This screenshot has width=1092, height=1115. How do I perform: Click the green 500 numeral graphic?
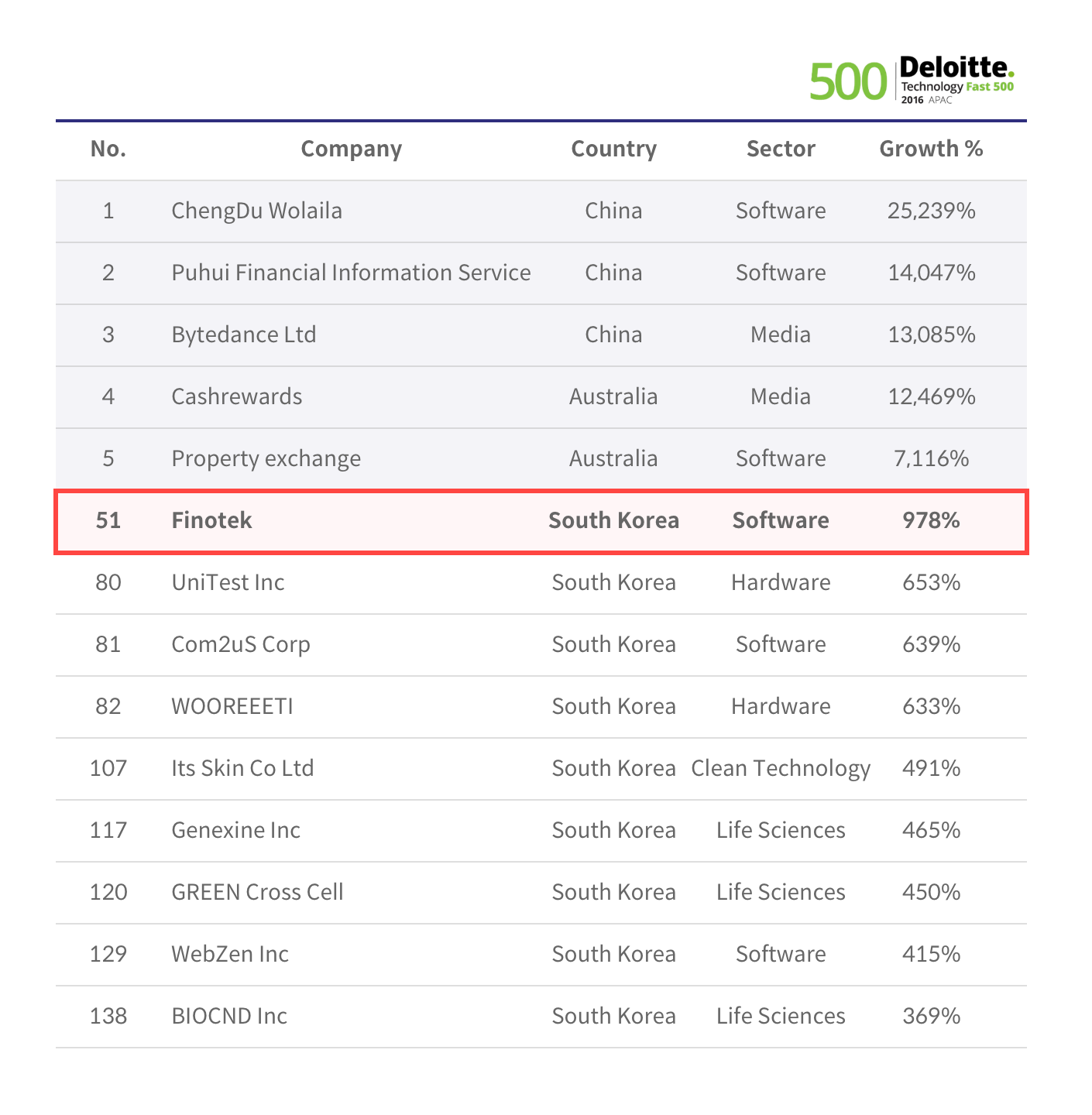coord(848,82)
